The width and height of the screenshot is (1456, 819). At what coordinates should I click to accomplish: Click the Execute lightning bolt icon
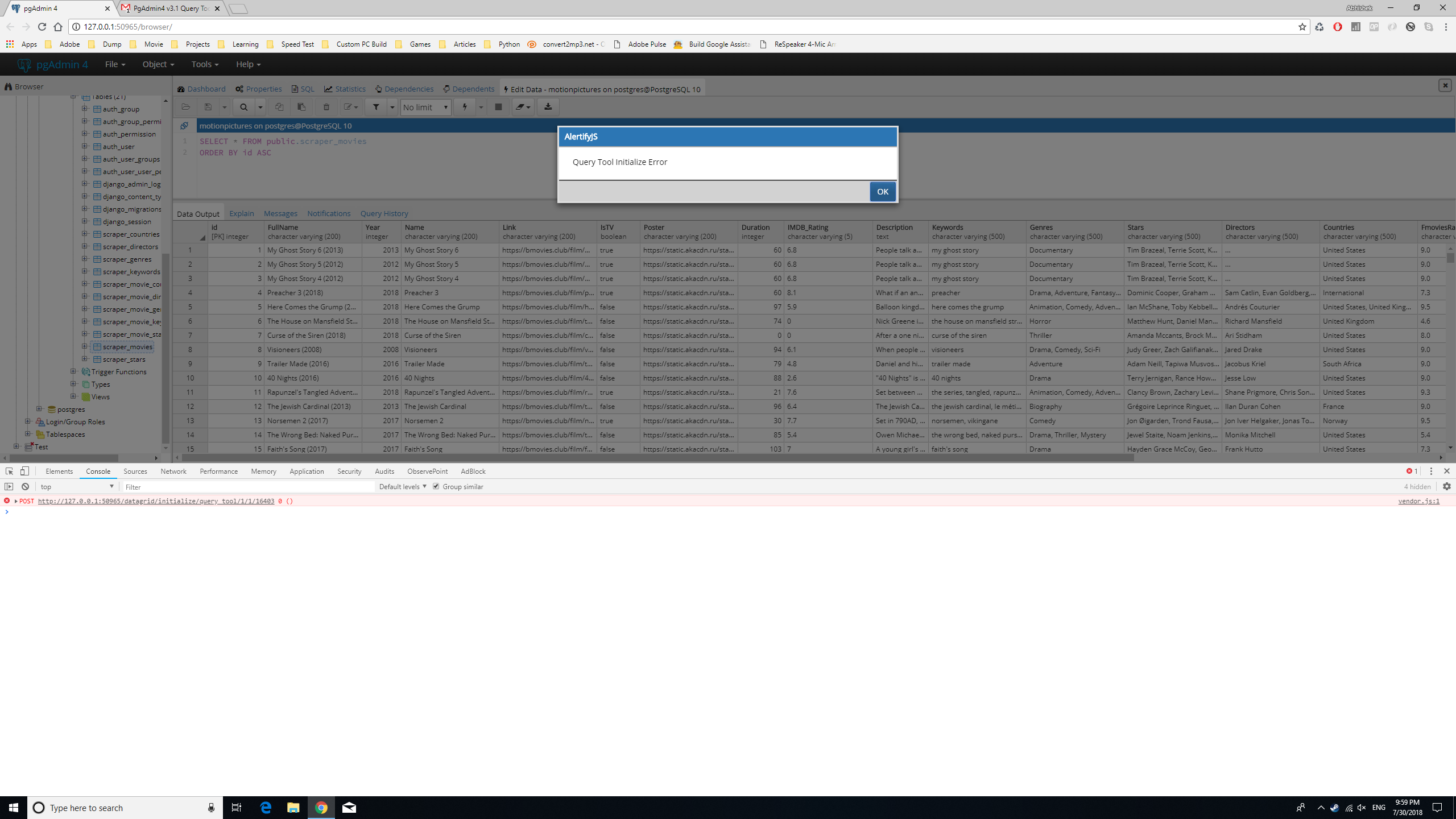[465, 107]
